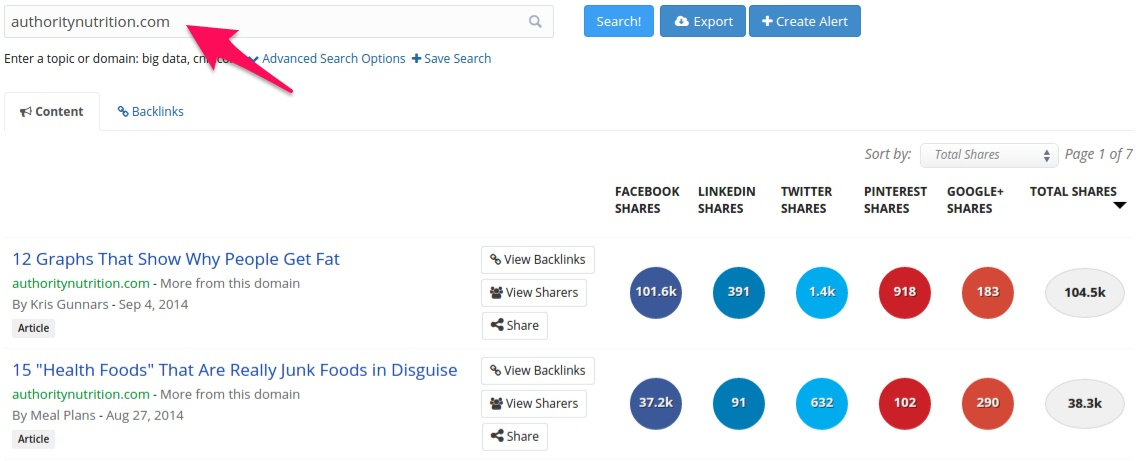Click the 91 LinkedIn shares circle
Image resolution: width=1136 pixels, height=461 pixels.
pyautogui.click(x=738, y=404)
